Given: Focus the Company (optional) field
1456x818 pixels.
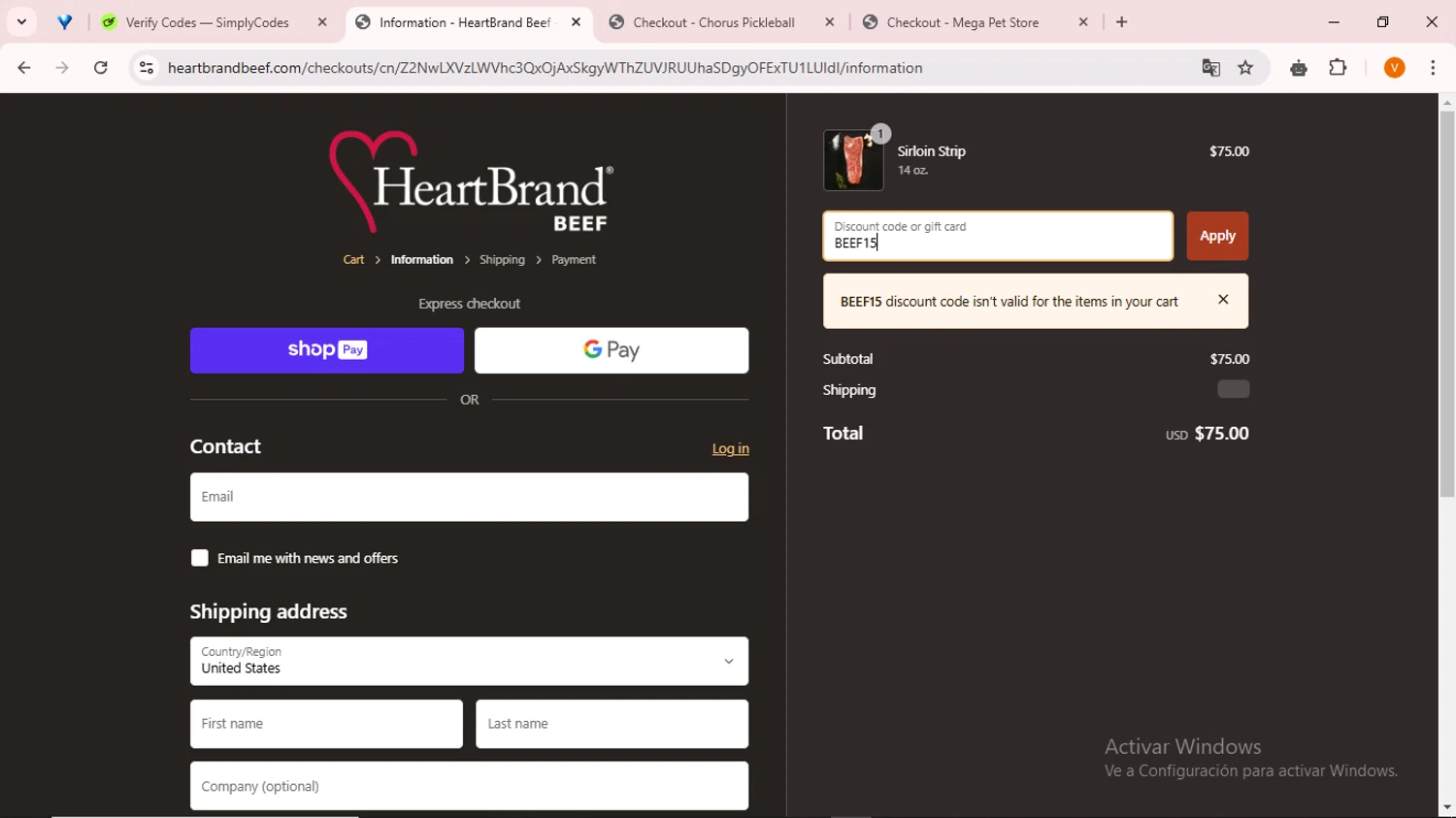Looking at the screenshot, I should coord(469,786).
